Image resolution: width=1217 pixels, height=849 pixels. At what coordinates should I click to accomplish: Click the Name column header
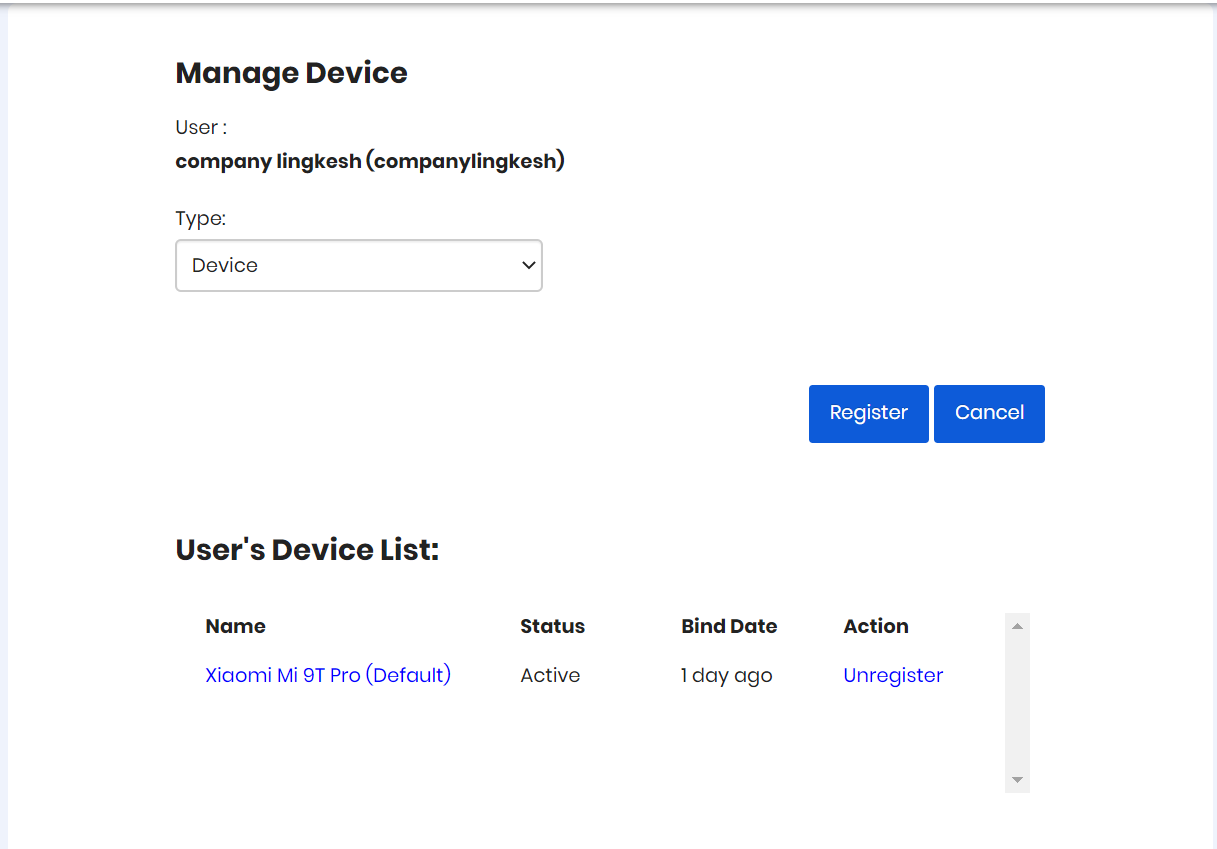tap(234, 626)
